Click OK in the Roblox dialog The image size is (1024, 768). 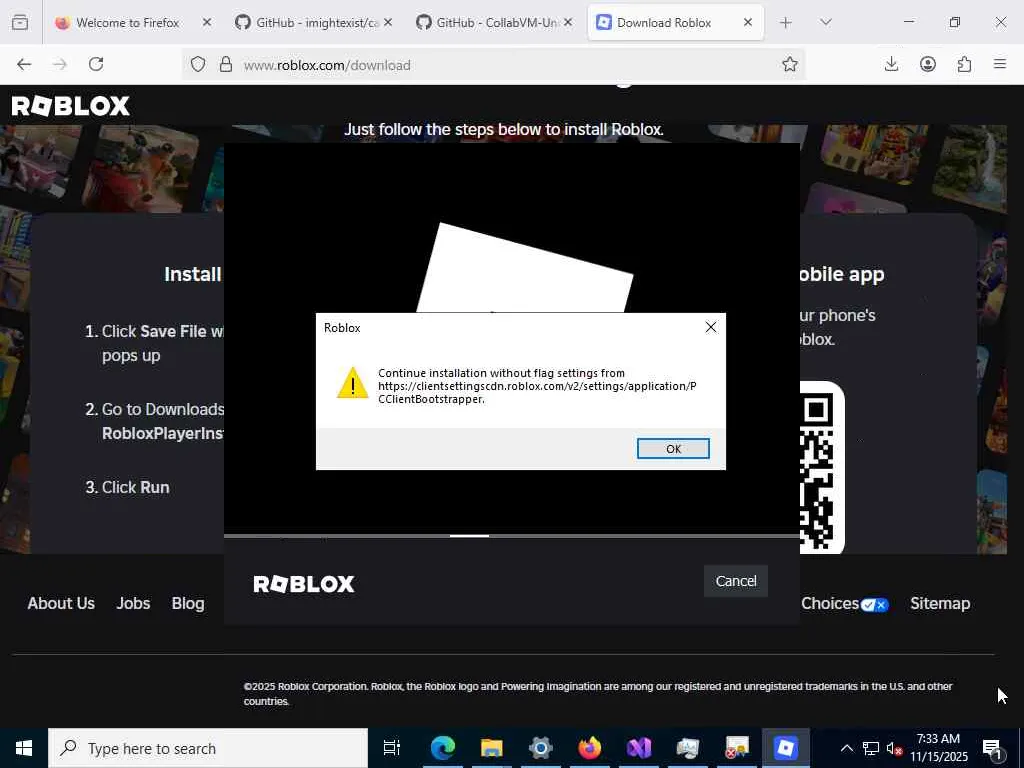(x=673, y=449)
